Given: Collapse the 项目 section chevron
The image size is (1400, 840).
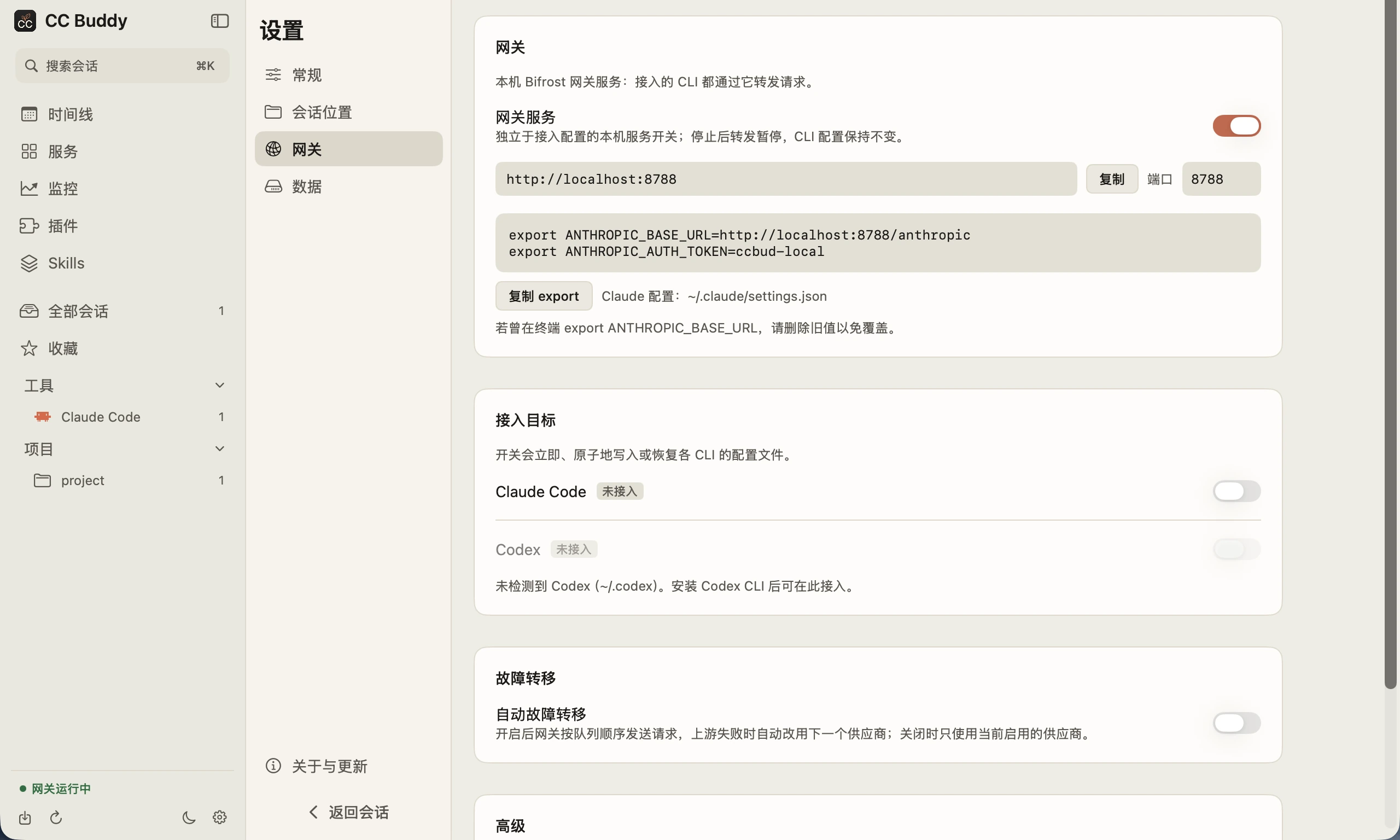Looking at the screenshot, I should pos(219,448).
